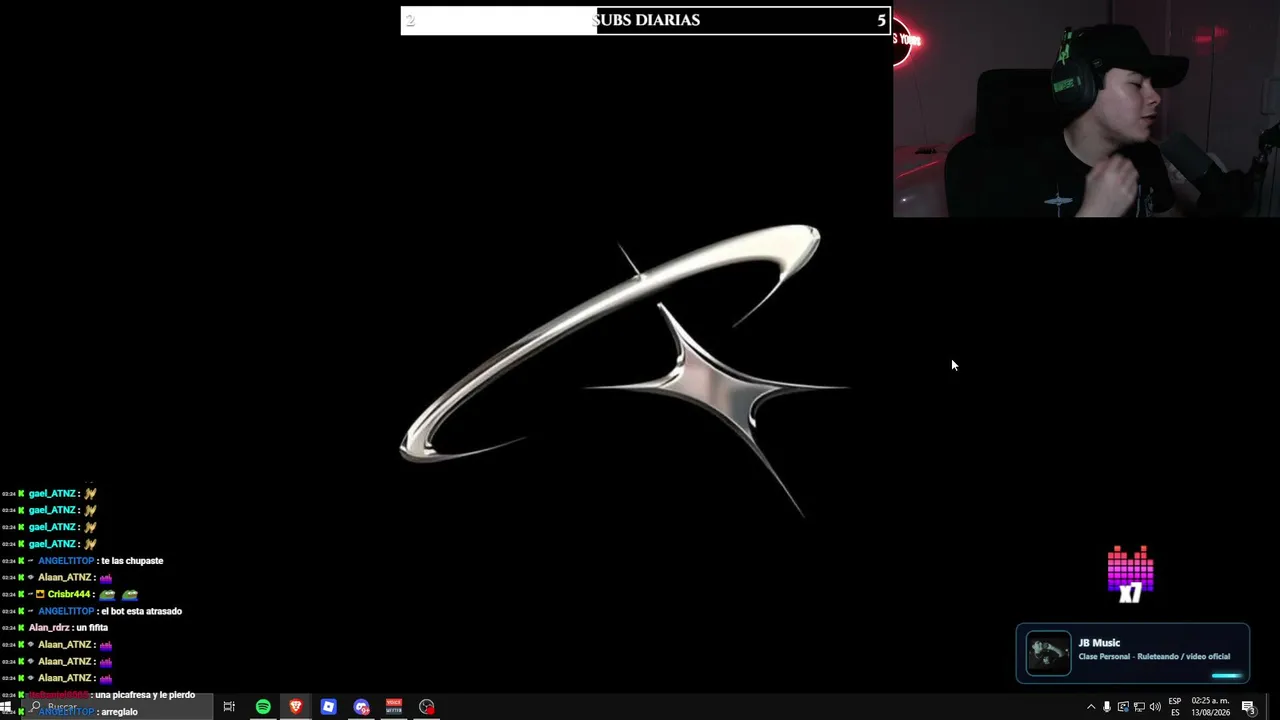Viewport: 1280px width, 720px height.
Task: Open Spotify from the taskbar
Action: coord(263,707)
